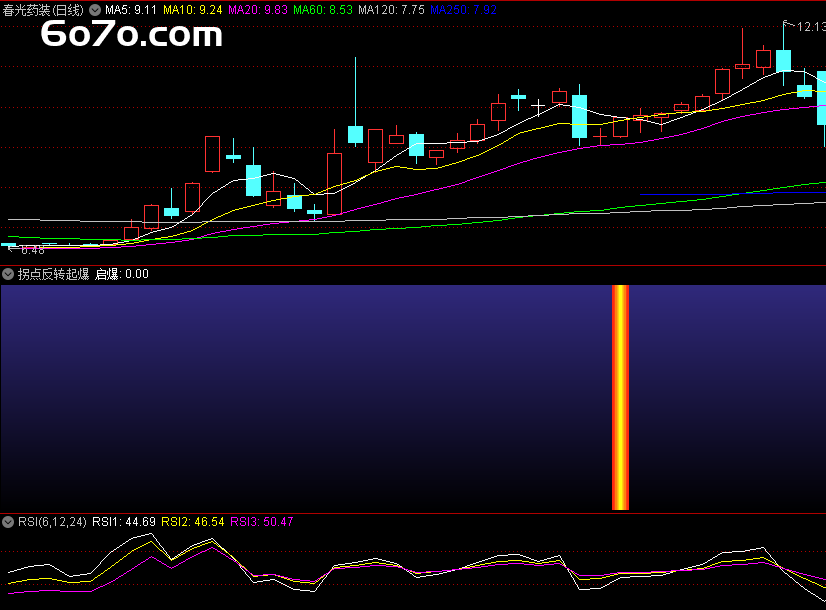Click the white crosshair doji candle

(538, 107)
